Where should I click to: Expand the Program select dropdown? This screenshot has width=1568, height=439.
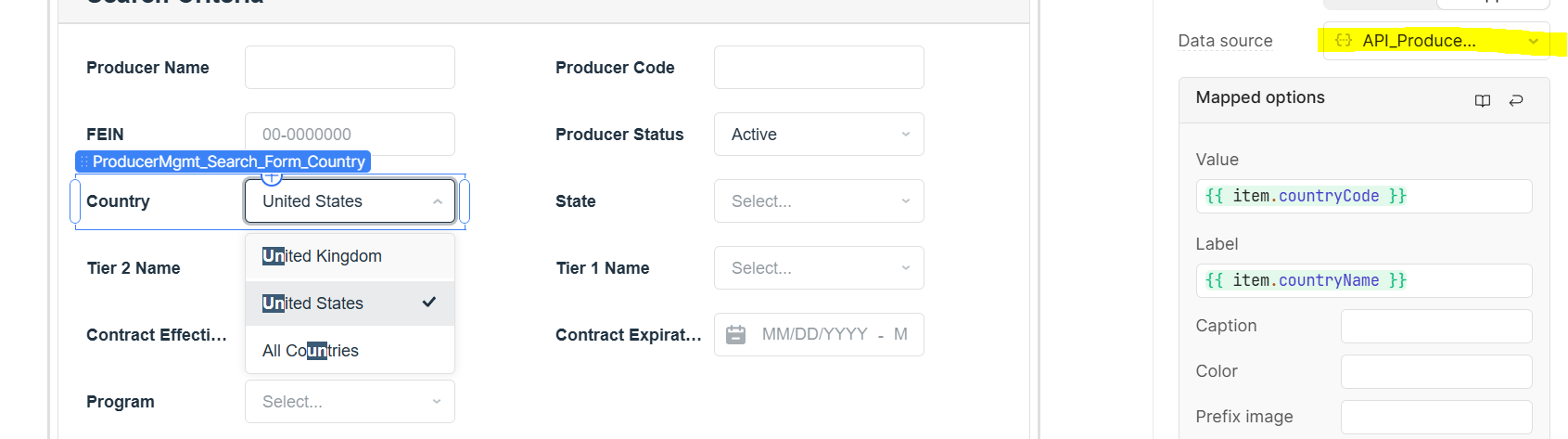pyautogui.click(x=350, y=402)
